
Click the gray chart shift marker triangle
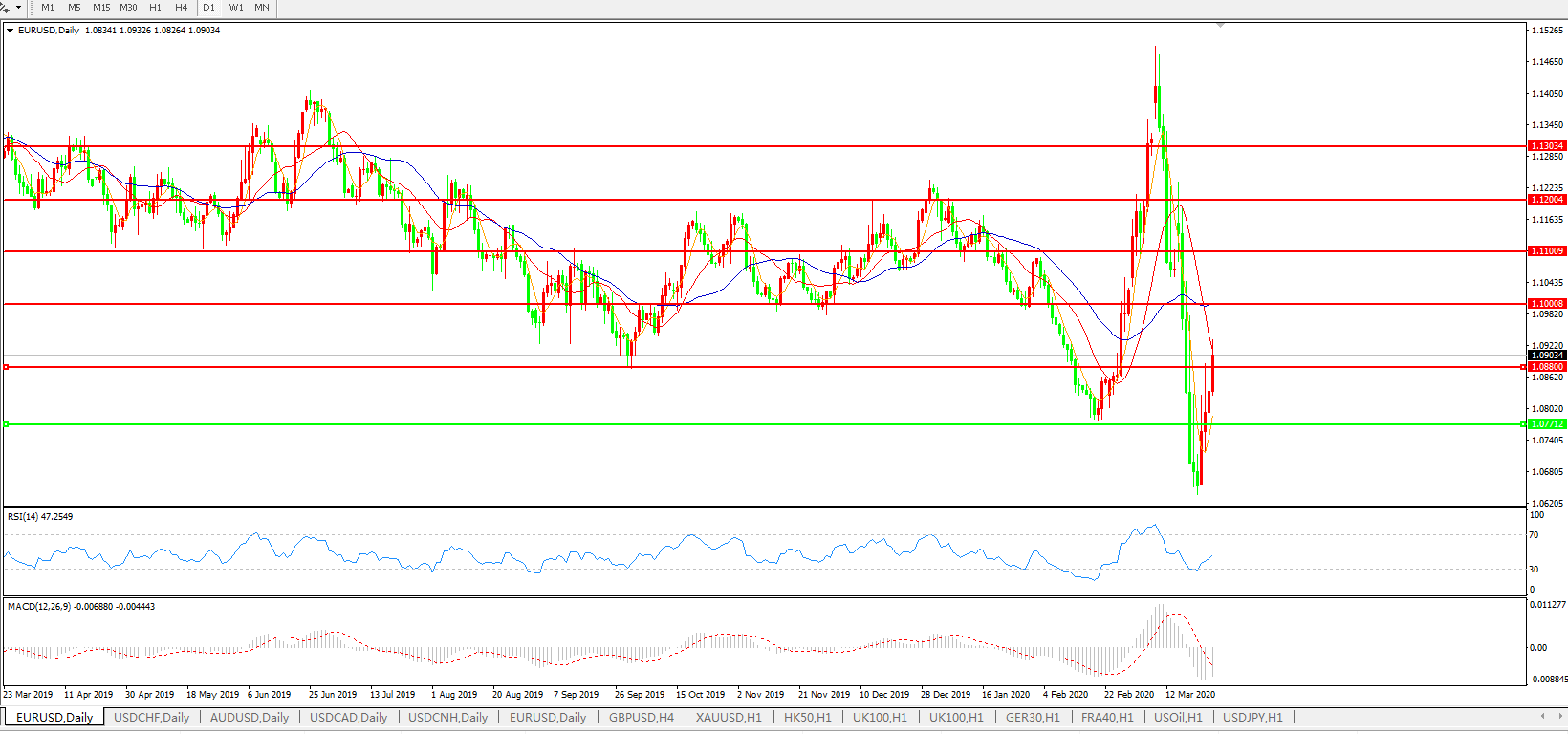1221,25
